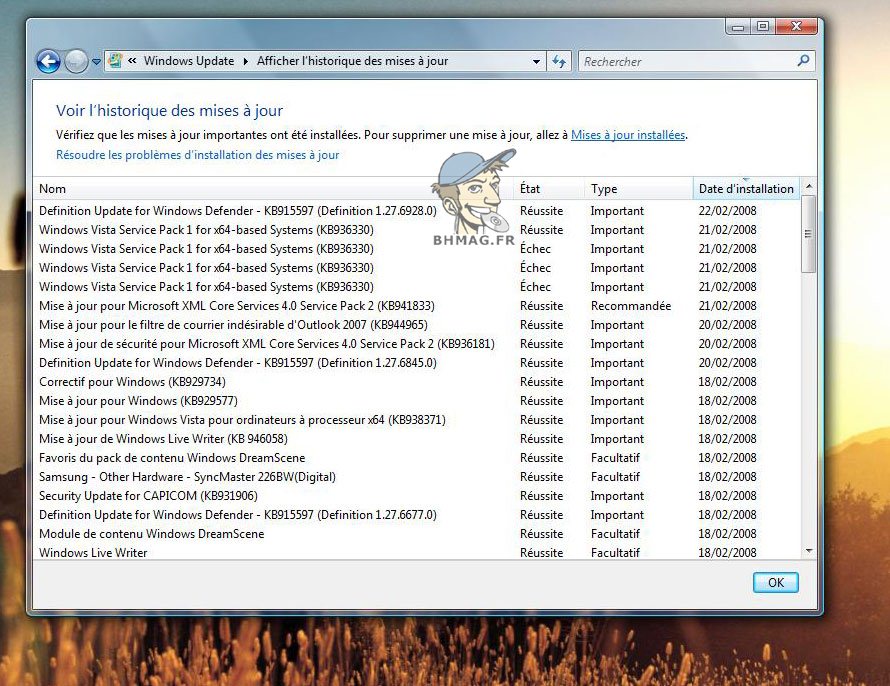Viewport: 890px width, 686px height.
Task: Select 'Afficher l'historique des mises à jour' breadcrumb
Action: (352, 61)
